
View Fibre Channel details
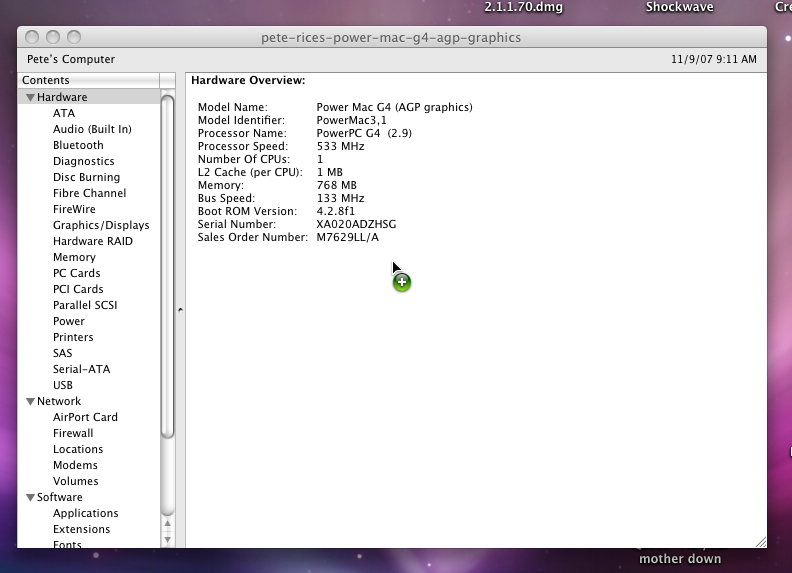[x=89, y=193]
